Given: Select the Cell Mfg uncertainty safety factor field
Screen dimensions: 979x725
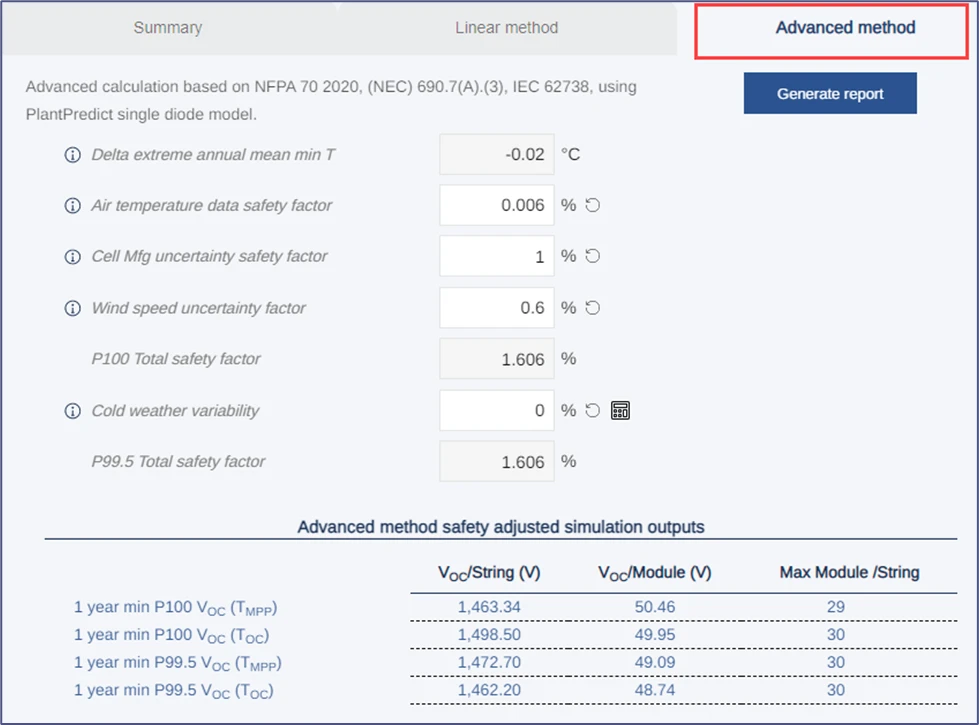Looking at the screenshot, I should tap(497, 256).
